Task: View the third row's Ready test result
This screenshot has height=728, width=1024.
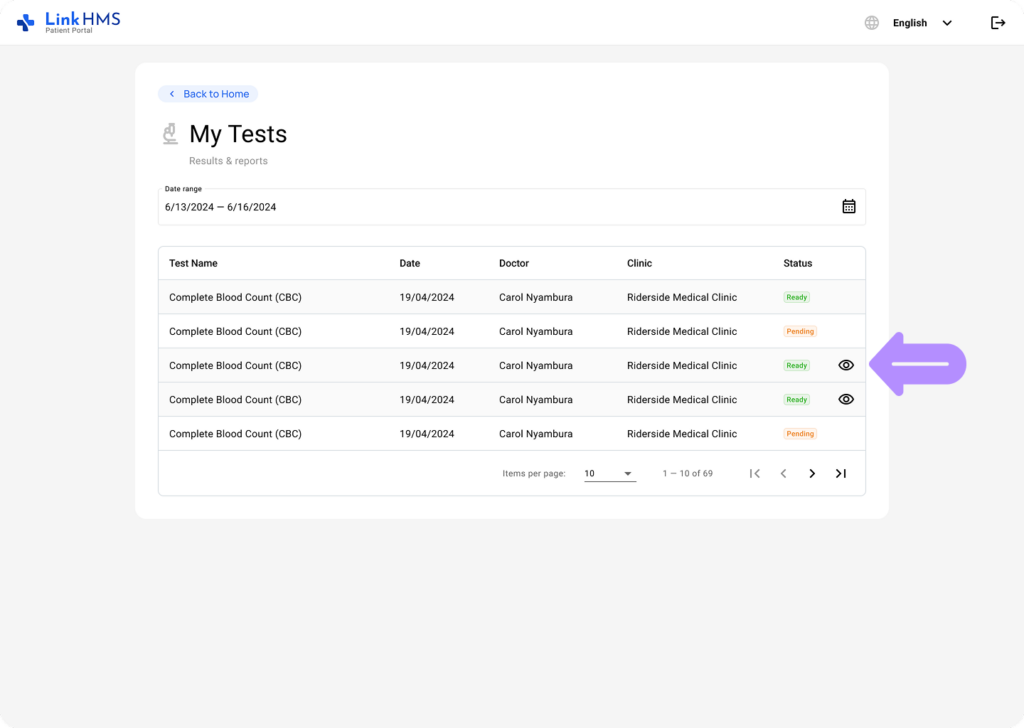Action: [846, 365]
